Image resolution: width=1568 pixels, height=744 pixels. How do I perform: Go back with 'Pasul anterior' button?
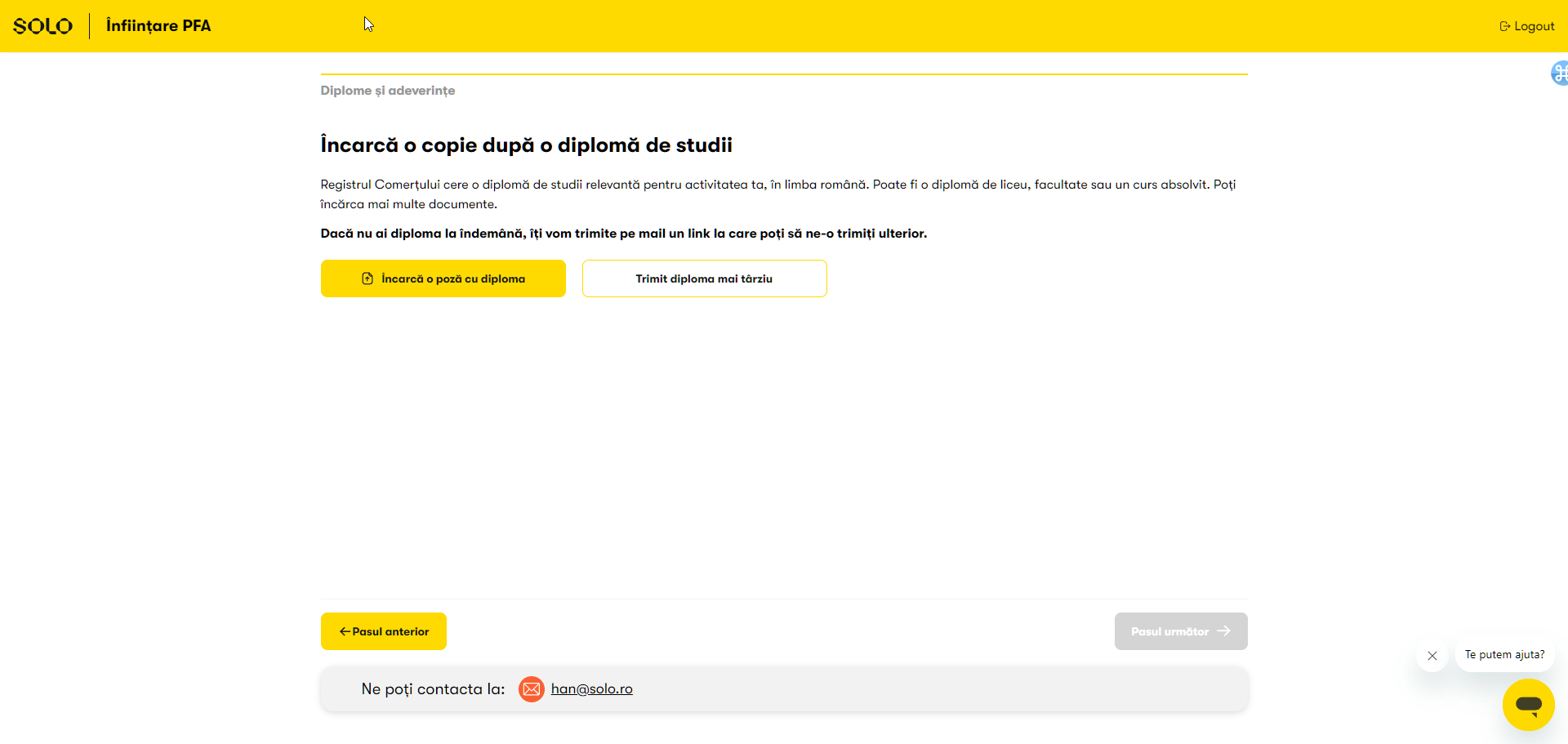click(x=384, y=631)
